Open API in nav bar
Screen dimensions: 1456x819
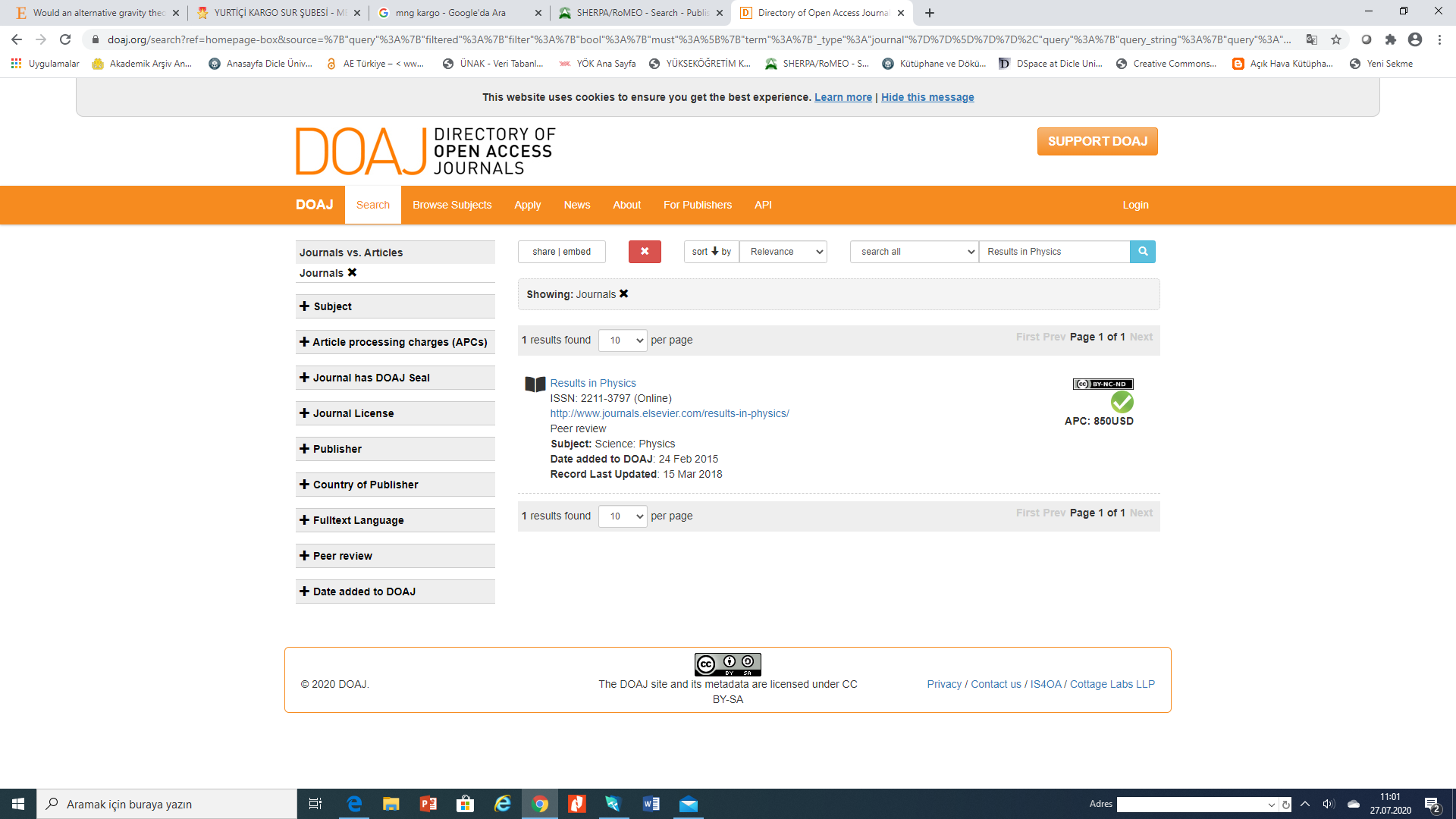pos(763,205)
